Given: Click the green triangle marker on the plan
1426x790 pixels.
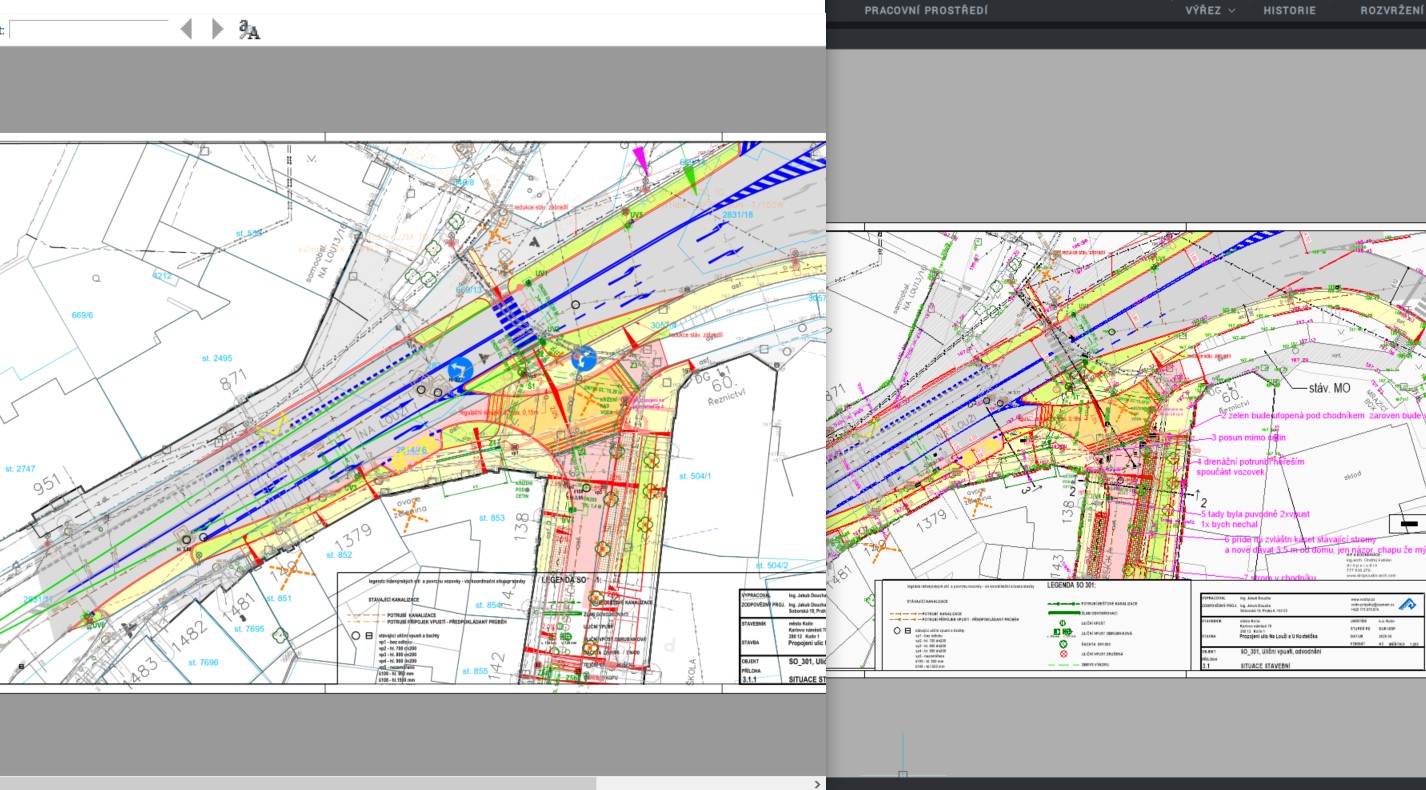Looking at the screenshot, I should 691,178.
